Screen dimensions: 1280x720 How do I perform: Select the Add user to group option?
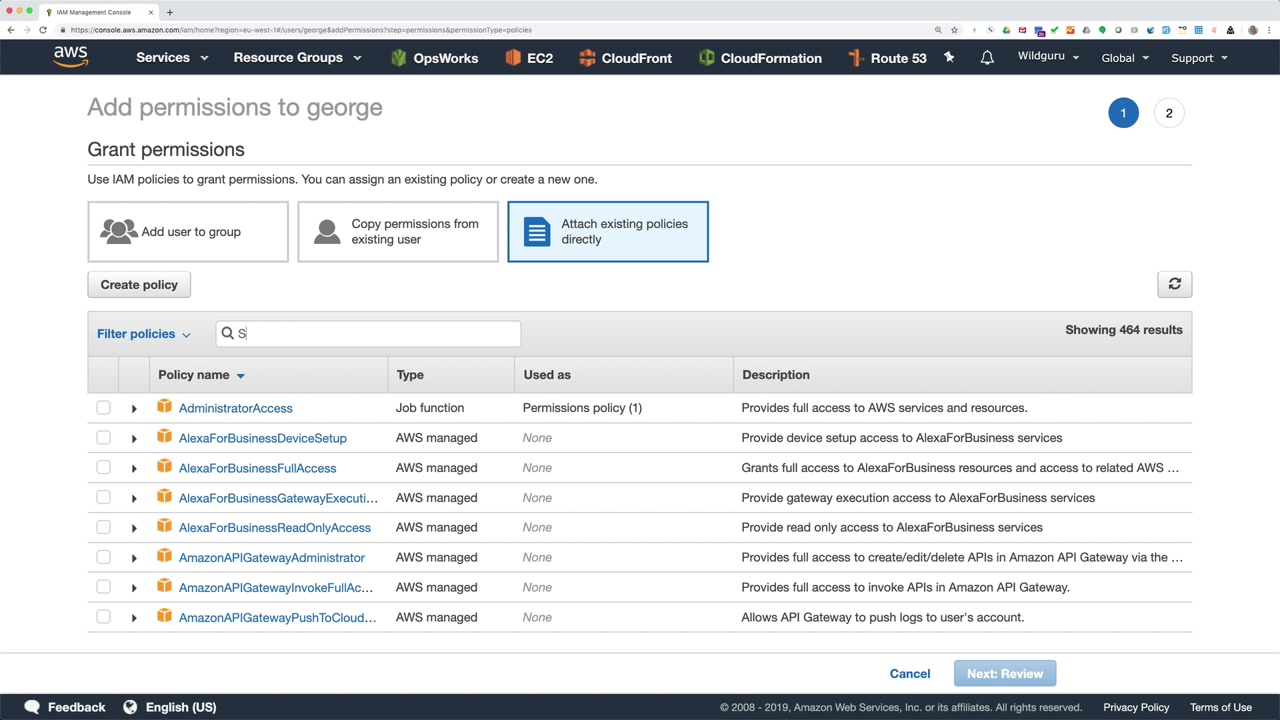188,232
